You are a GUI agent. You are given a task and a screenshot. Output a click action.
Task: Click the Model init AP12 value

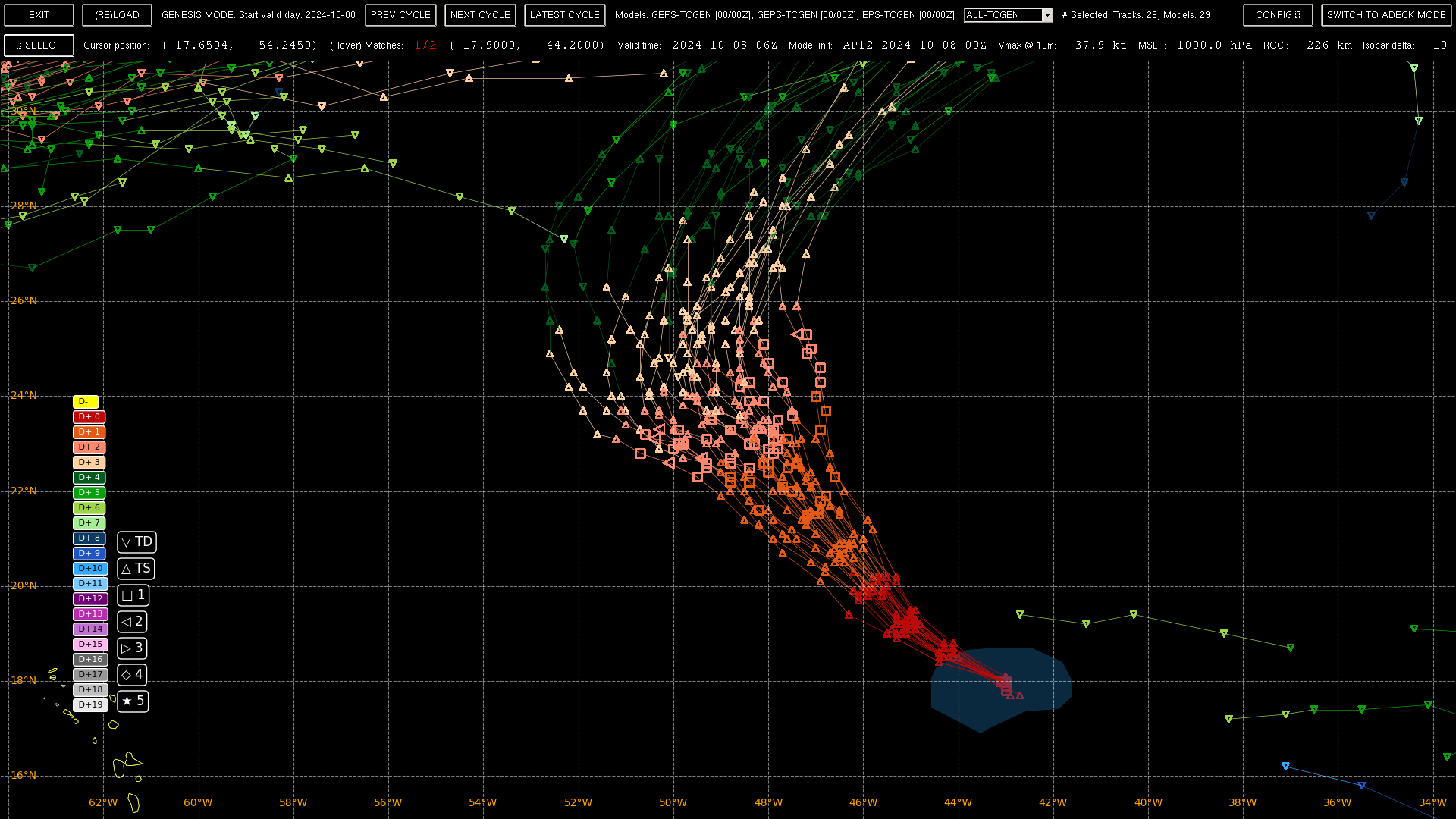pyautogui.click(x=915, y=45)
